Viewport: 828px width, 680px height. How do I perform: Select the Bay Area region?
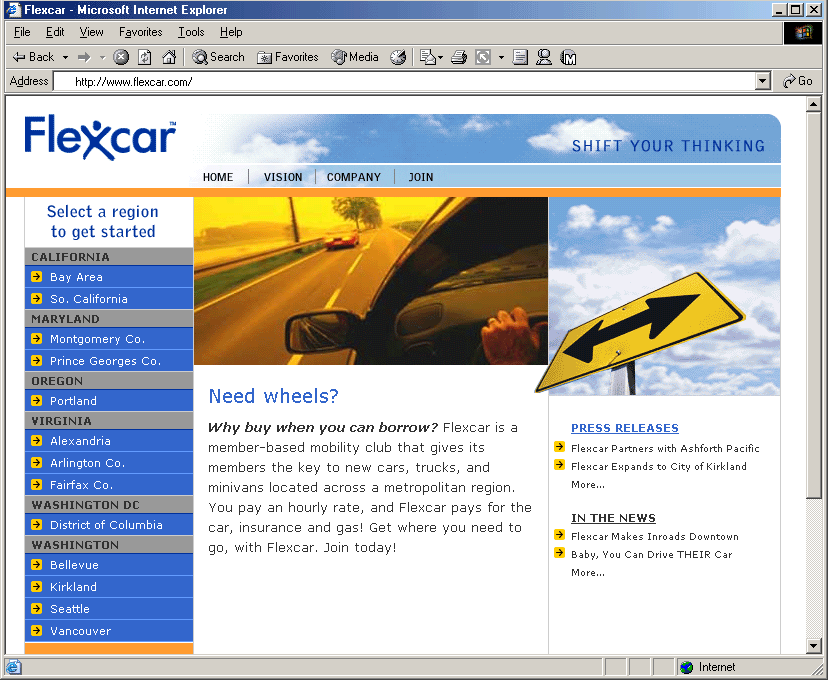coord(109,277)
